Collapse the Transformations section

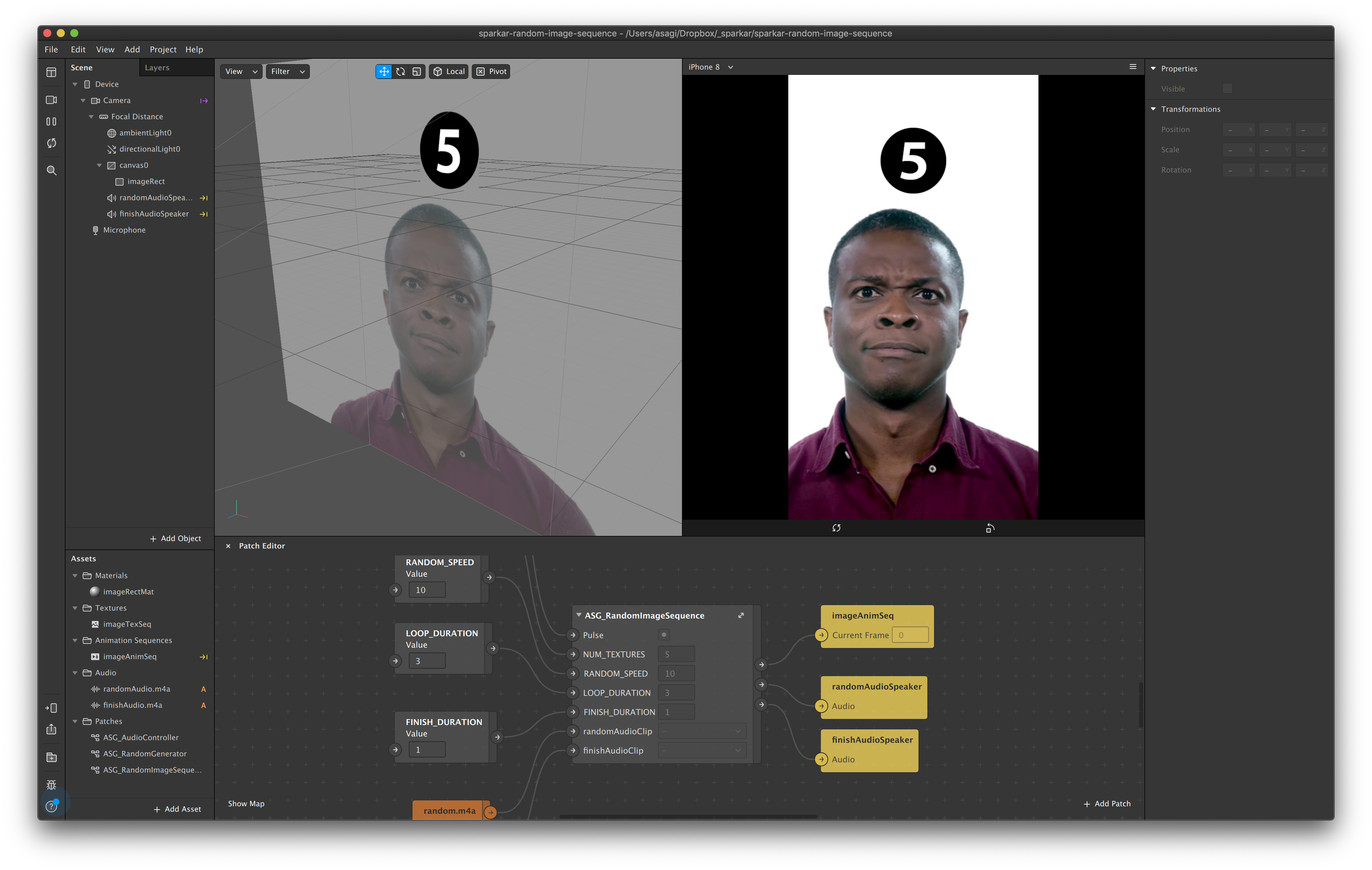[x=1153, y=109]
